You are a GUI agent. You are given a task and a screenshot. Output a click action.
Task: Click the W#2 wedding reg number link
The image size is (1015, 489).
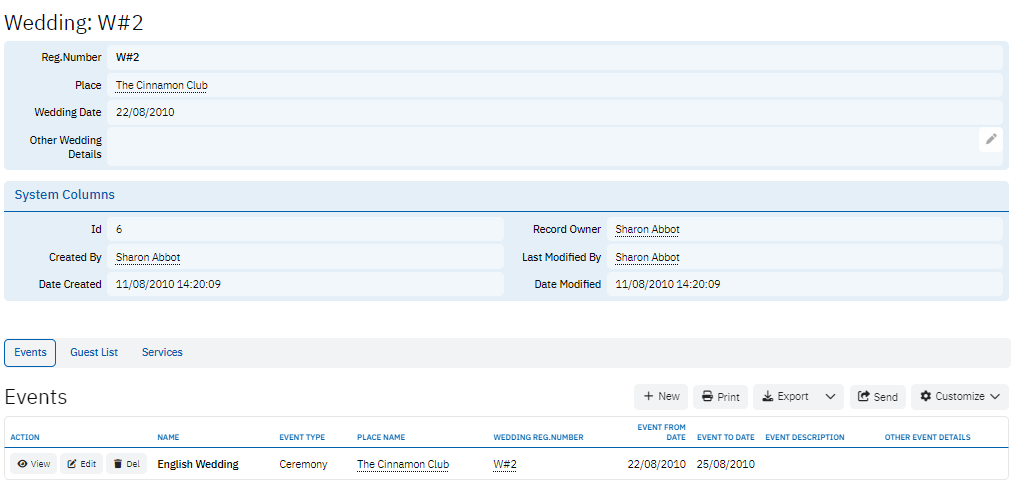coord(504,464)
